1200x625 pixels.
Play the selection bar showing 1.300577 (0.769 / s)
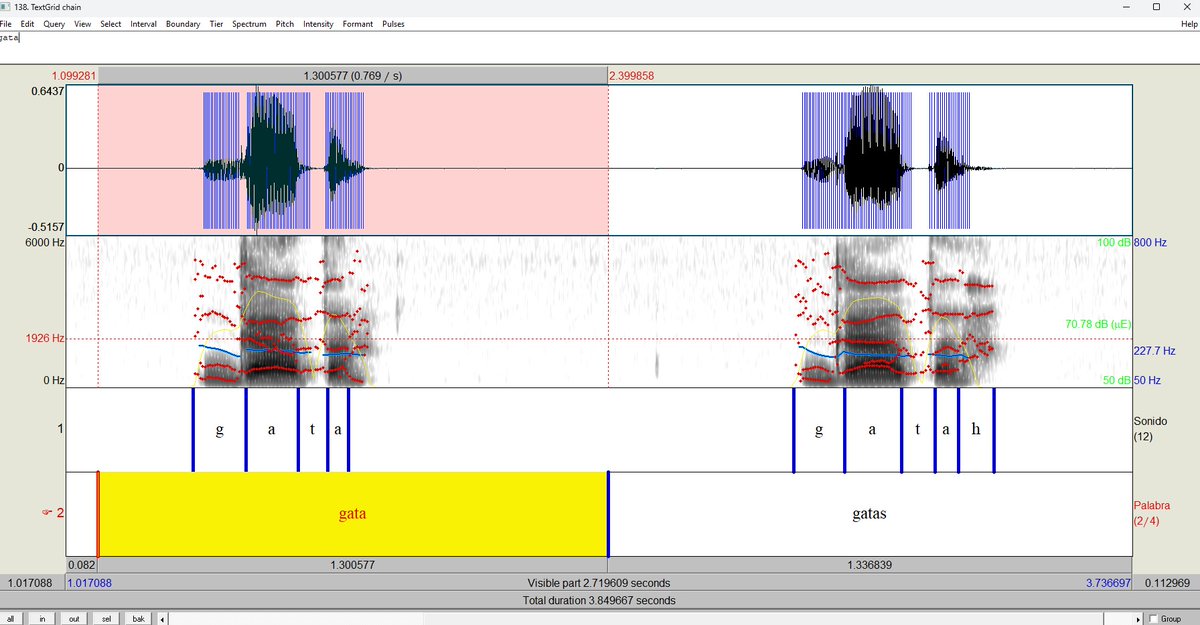coord(352,75)
